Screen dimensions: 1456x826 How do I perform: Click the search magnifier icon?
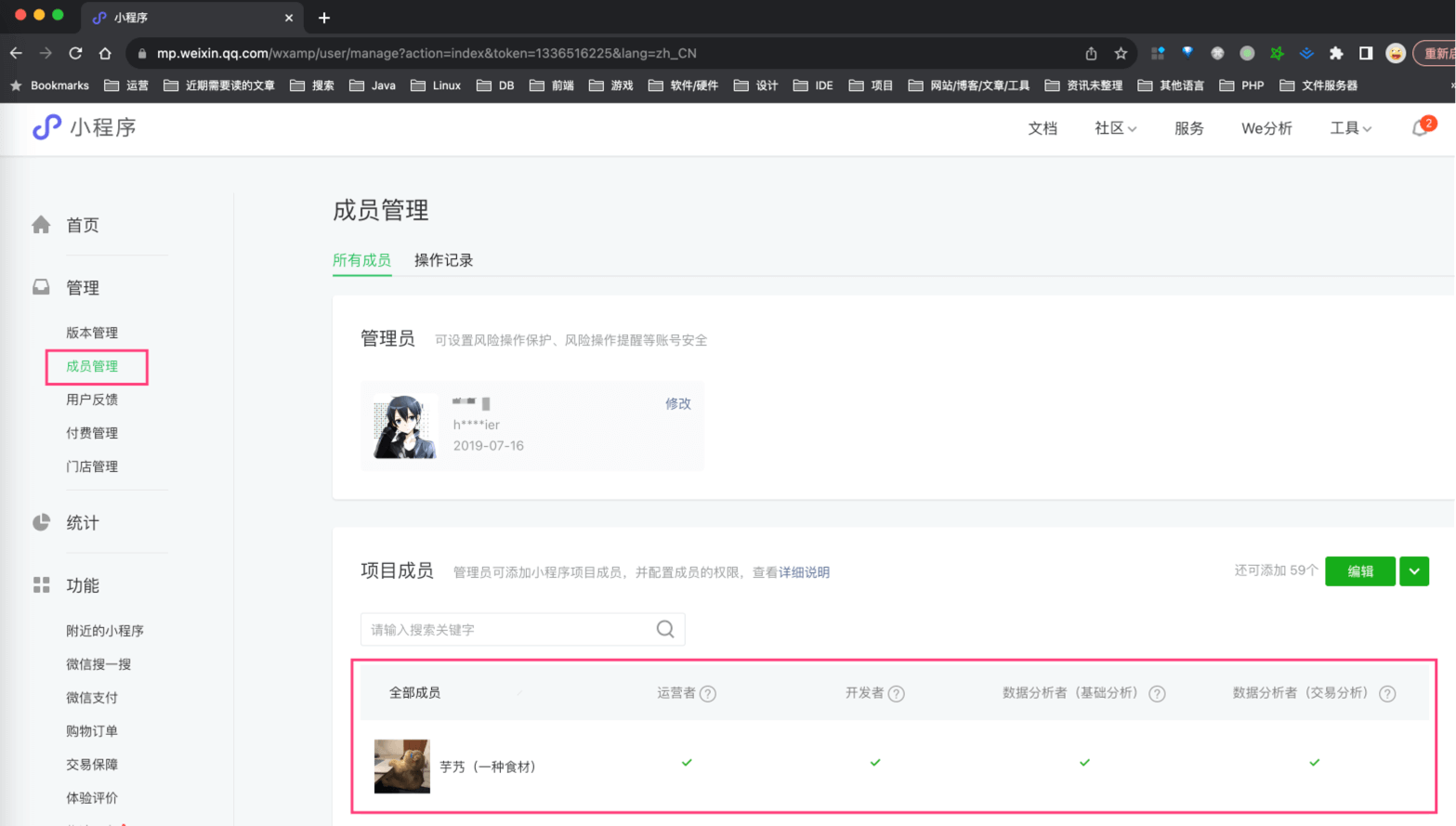663,629
